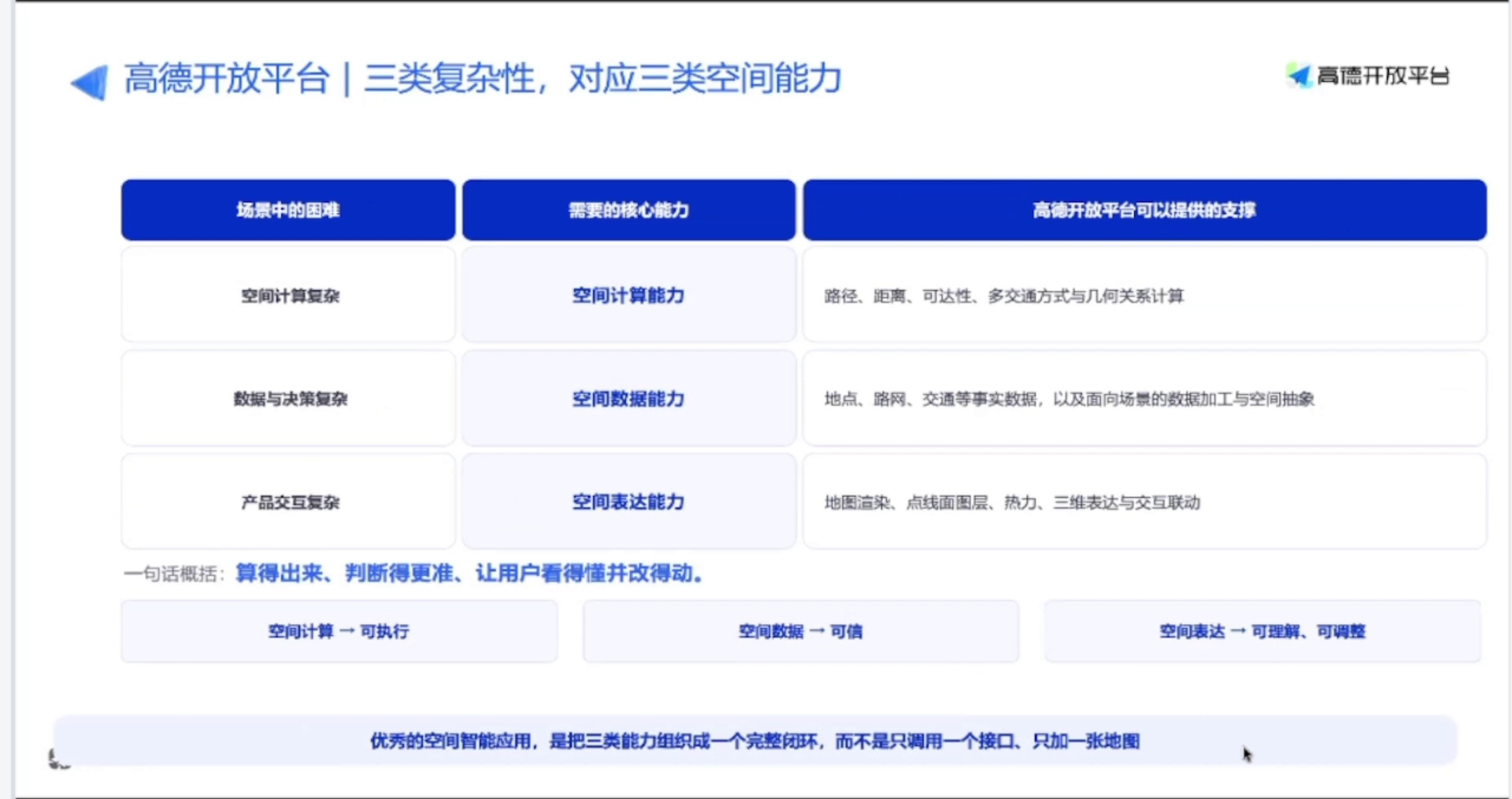
Task: Click the cell 产品交互复杂
Action: [x=288, y=501]
